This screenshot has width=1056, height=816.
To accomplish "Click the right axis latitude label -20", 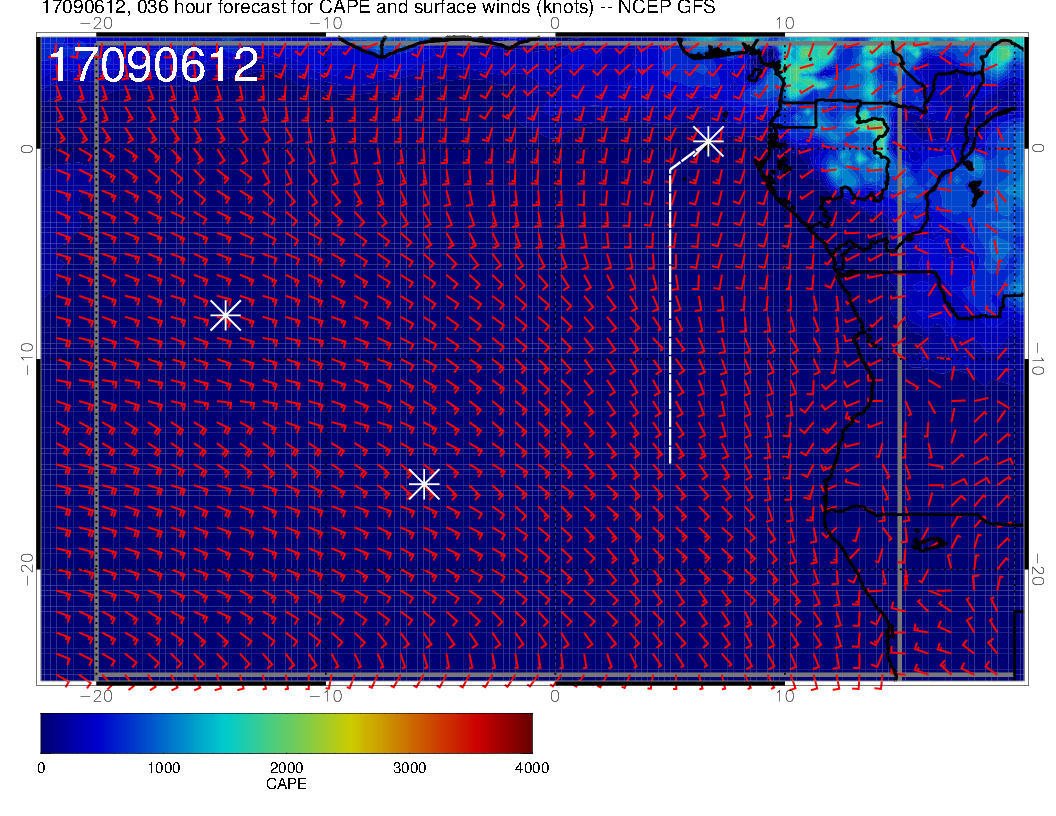I will (x=1037, y=570).
